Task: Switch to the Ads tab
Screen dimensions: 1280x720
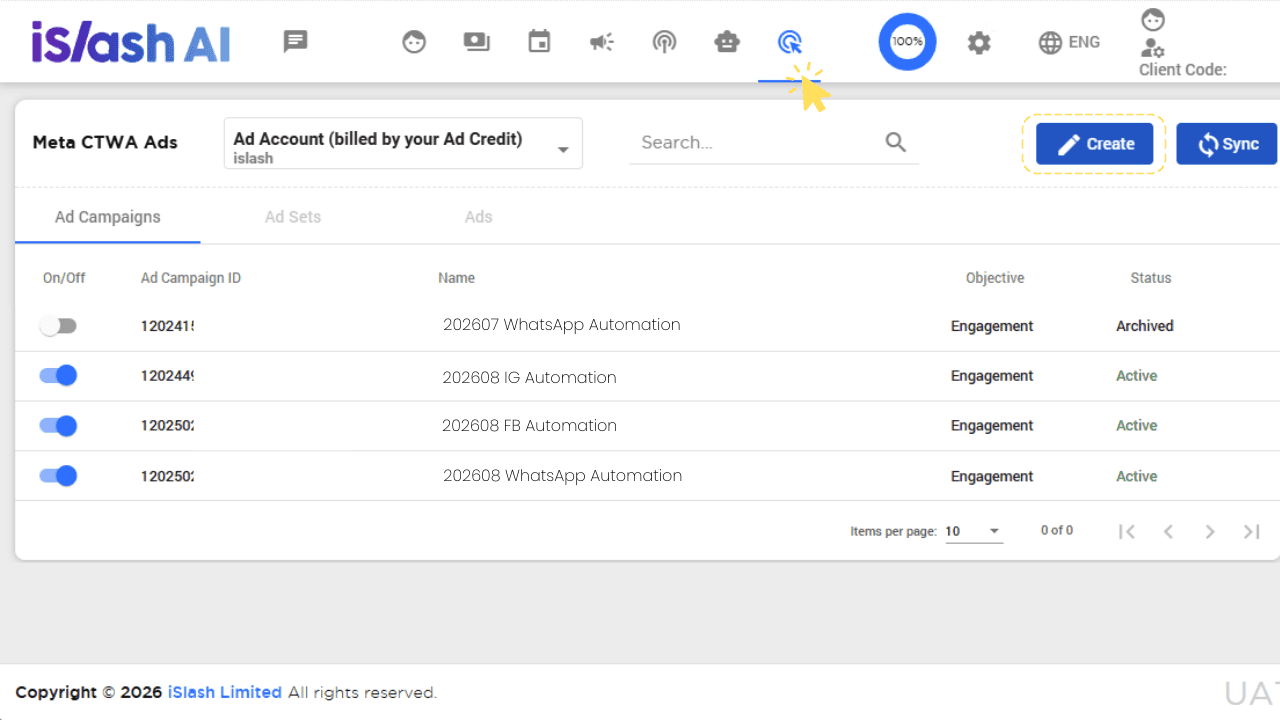Action: pos(478,217)
